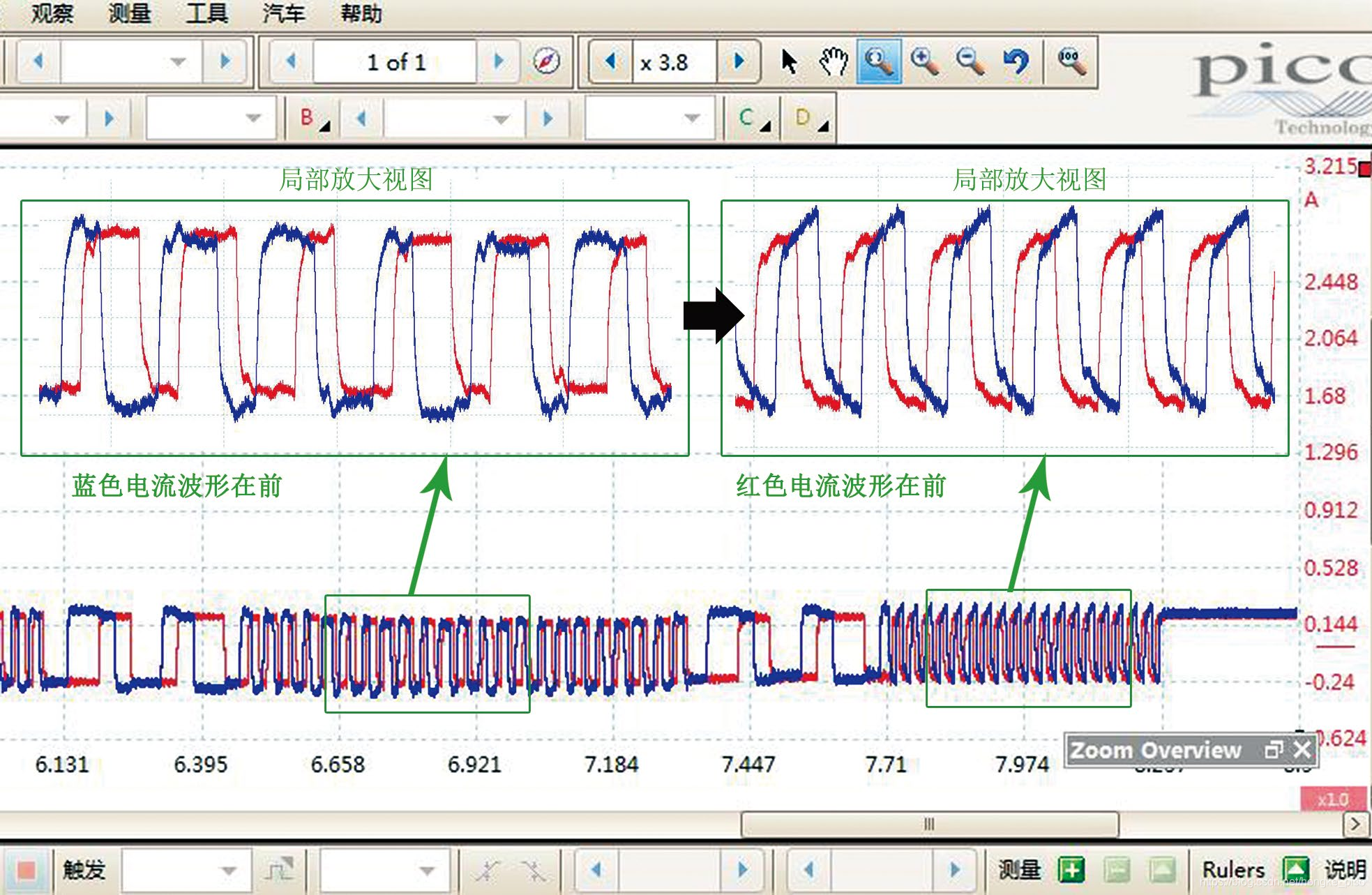Select the zoom window magnifier tool

tap(878, 62)
